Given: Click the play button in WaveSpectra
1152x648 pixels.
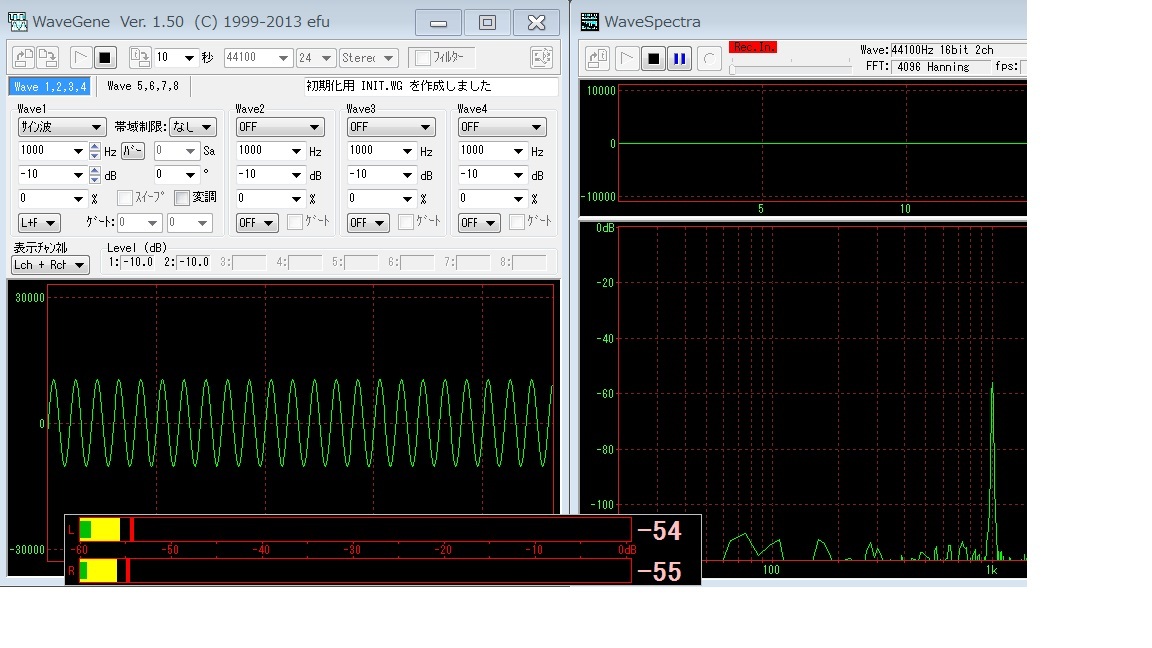Looking at the screenshot, I should click(x=627, y=59).
